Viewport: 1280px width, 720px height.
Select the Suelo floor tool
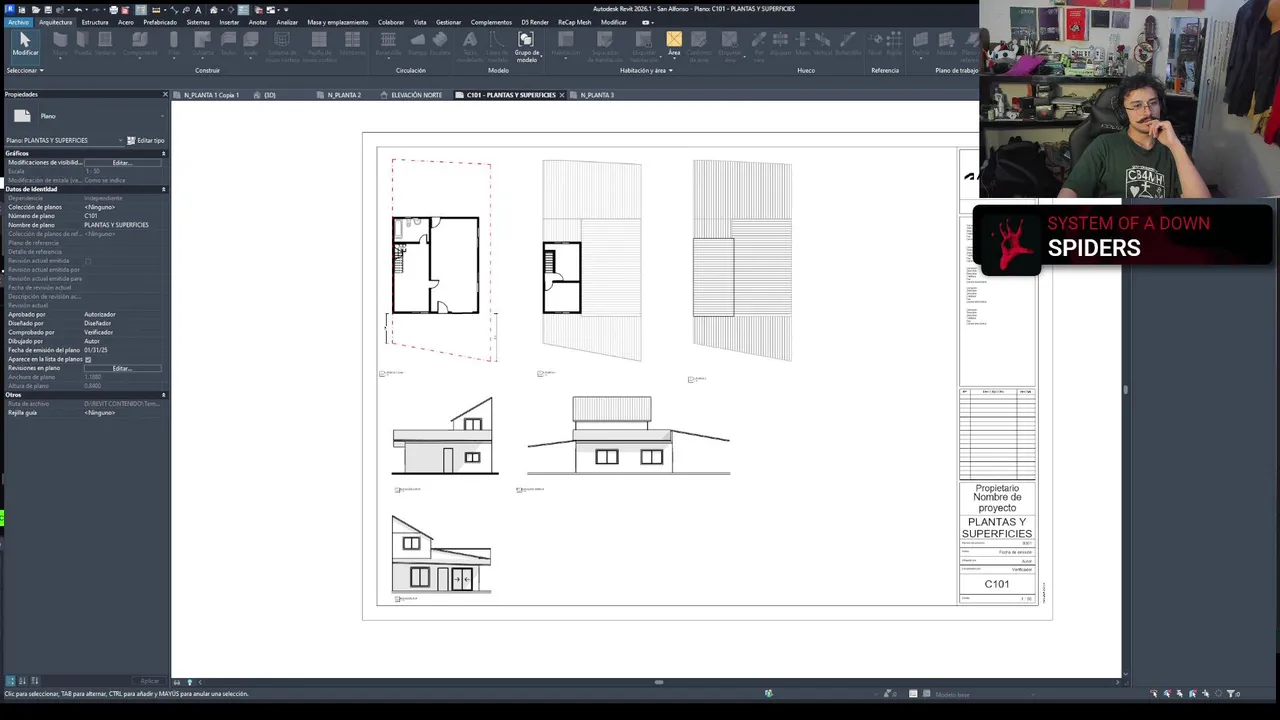click(251, 44)
